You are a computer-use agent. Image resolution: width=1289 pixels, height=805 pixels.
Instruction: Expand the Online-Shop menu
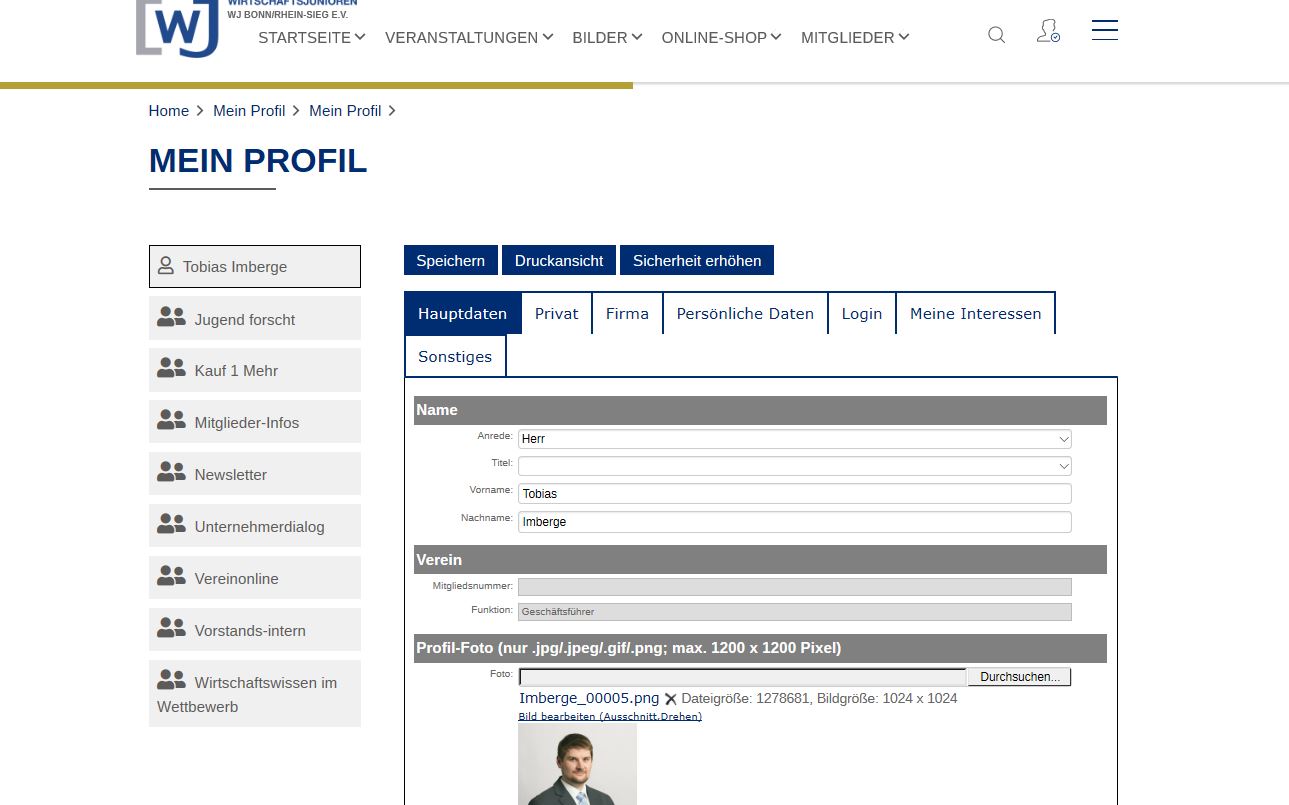click(x=721, y=37)
